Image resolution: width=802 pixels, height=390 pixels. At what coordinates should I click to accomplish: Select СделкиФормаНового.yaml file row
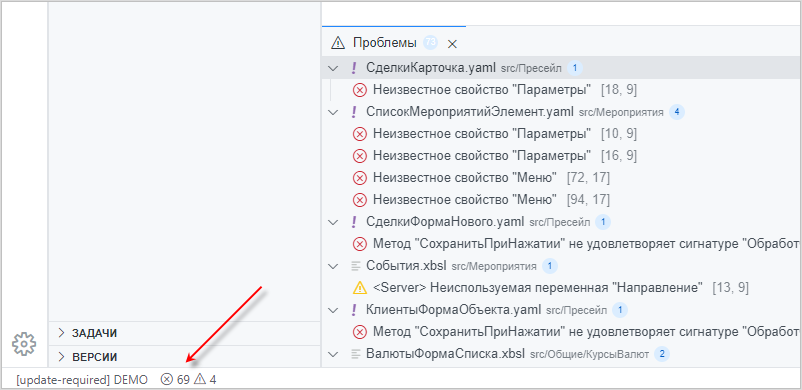[x=561, y=222]
